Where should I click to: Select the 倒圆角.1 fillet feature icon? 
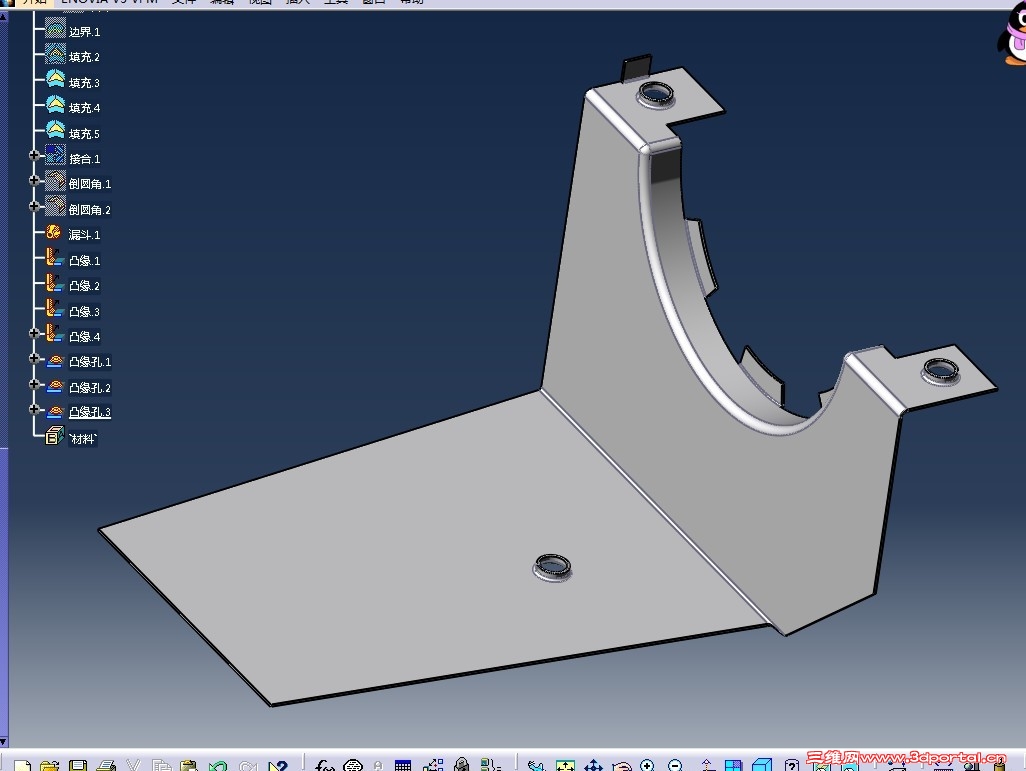pyautogui.click(x=55, y=181)
